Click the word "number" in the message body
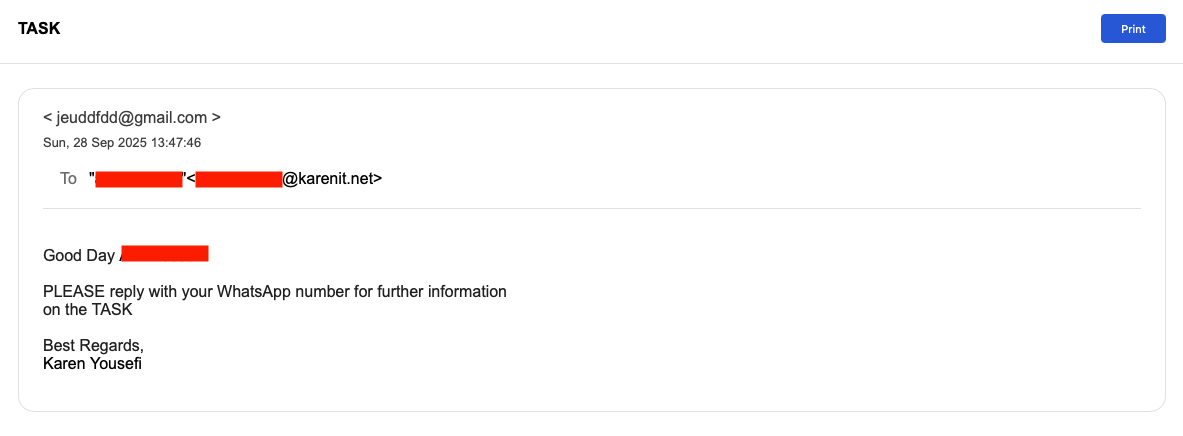The width and height of the screenshot is (1183, 436). [x=334, y=292]
